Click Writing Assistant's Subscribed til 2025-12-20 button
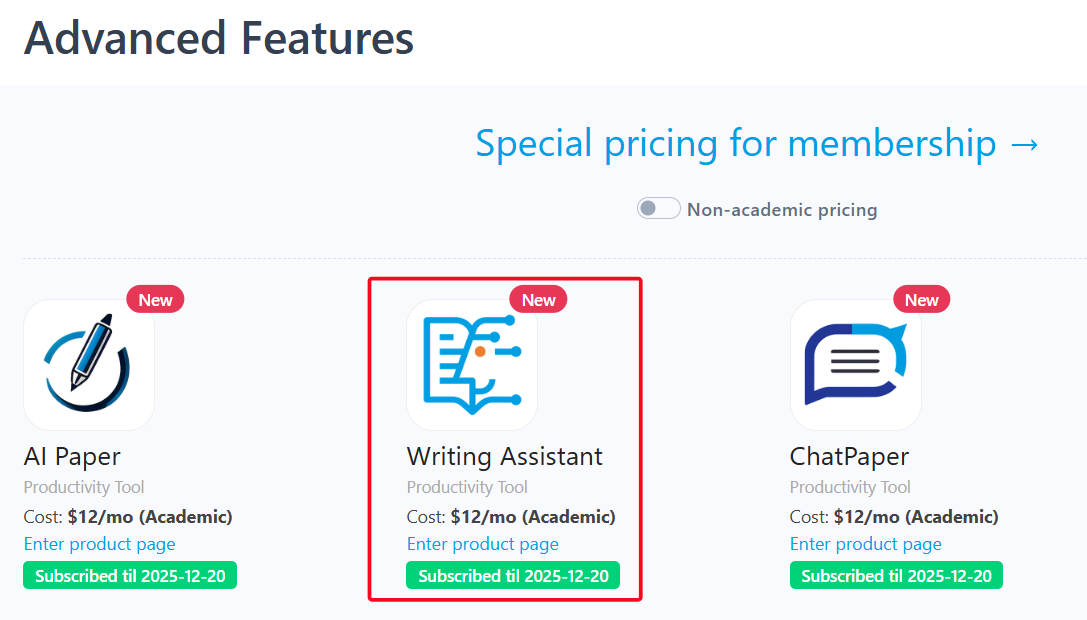Image resolution: width=1087 pixels, height=620 pixels. click(x=513, y=576)
